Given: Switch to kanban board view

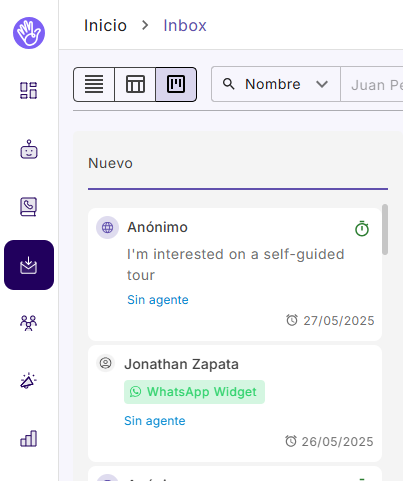Looking at the screenshot, I should coord(176,84).
